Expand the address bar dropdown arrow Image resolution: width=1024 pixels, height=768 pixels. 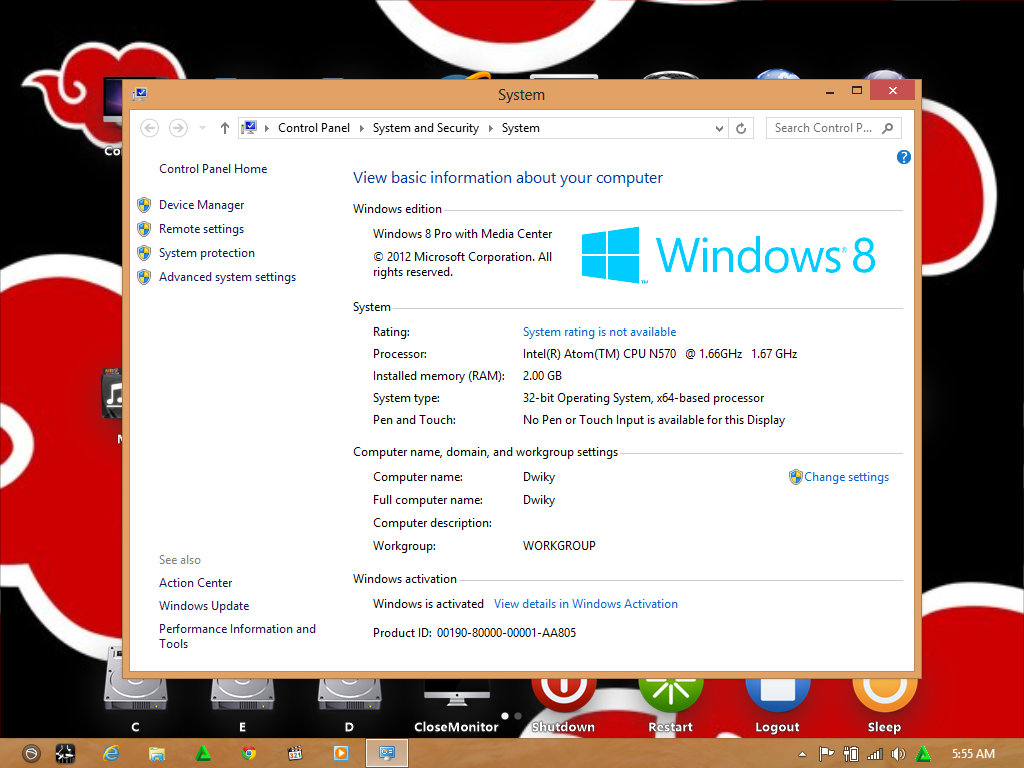coord(718,128)
